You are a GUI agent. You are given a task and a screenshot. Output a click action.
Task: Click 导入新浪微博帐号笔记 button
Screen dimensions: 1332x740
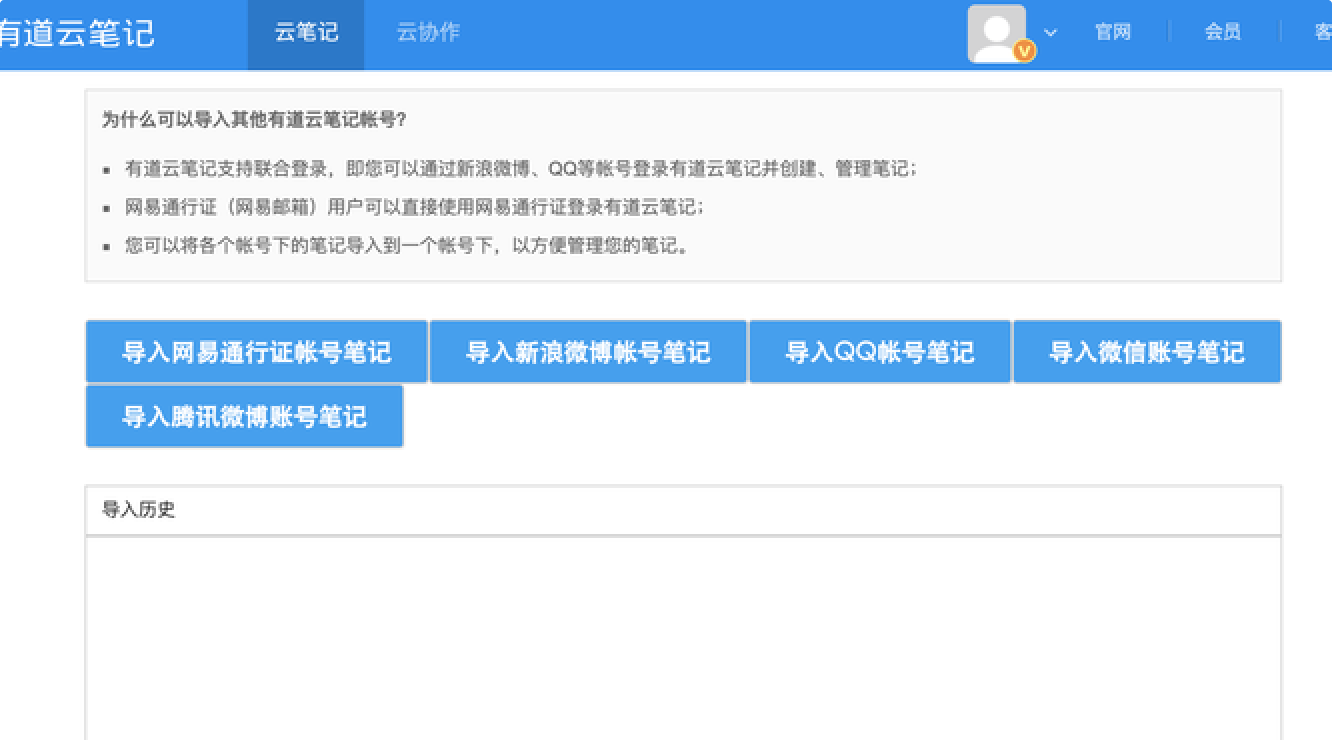tap(588, 352)
